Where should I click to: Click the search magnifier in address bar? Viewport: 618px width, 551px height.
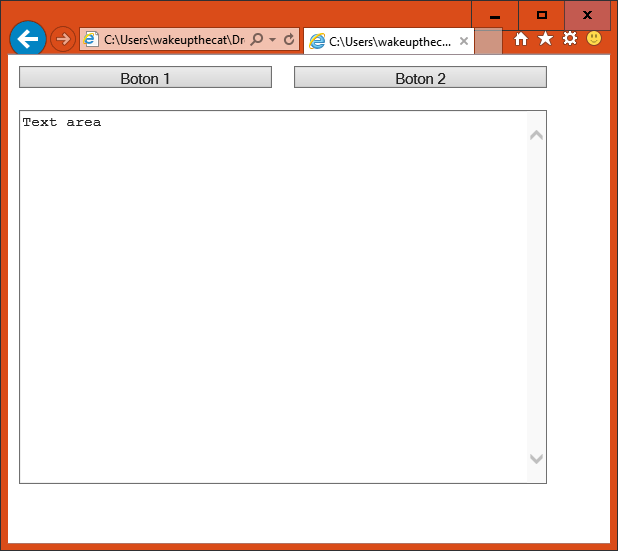(257, 39)
